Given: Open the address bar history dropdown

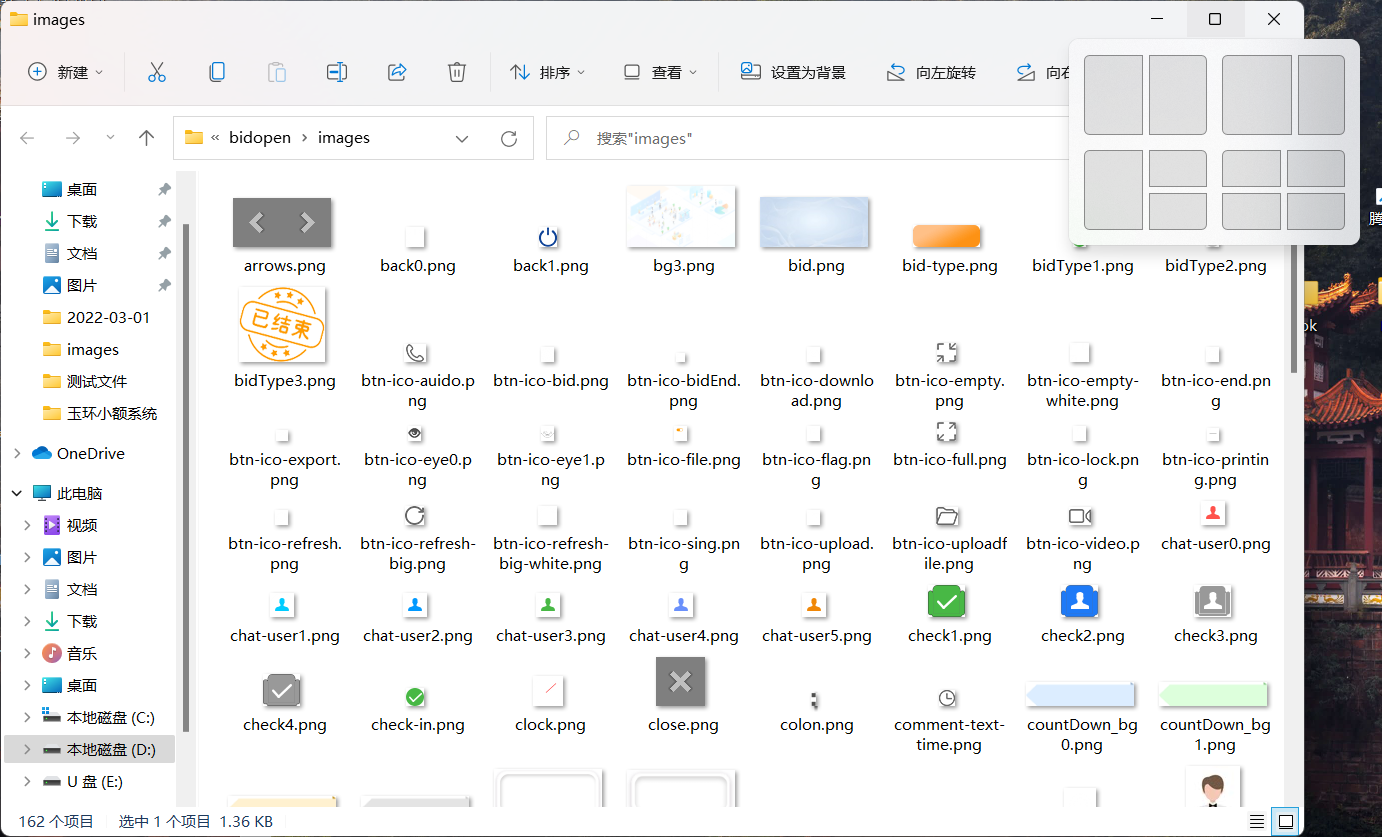Looking at the screenshot, I should pyautogui.click(x=462, y=138).
